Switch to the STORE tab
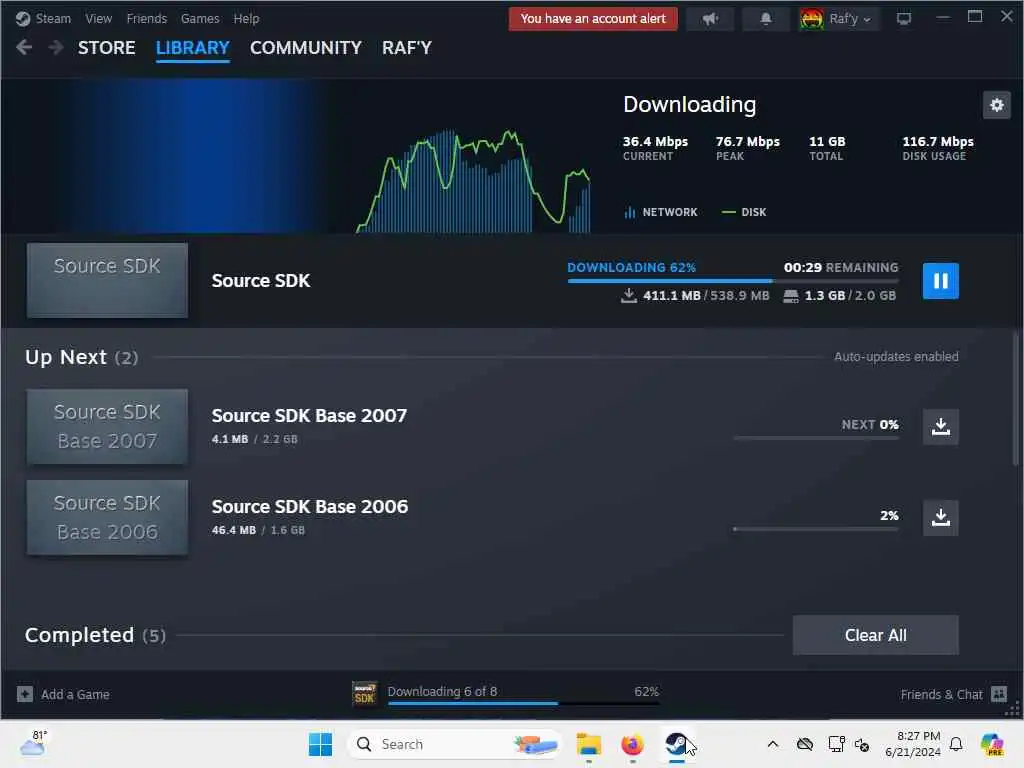1024x768 pixels. [106, 48]
